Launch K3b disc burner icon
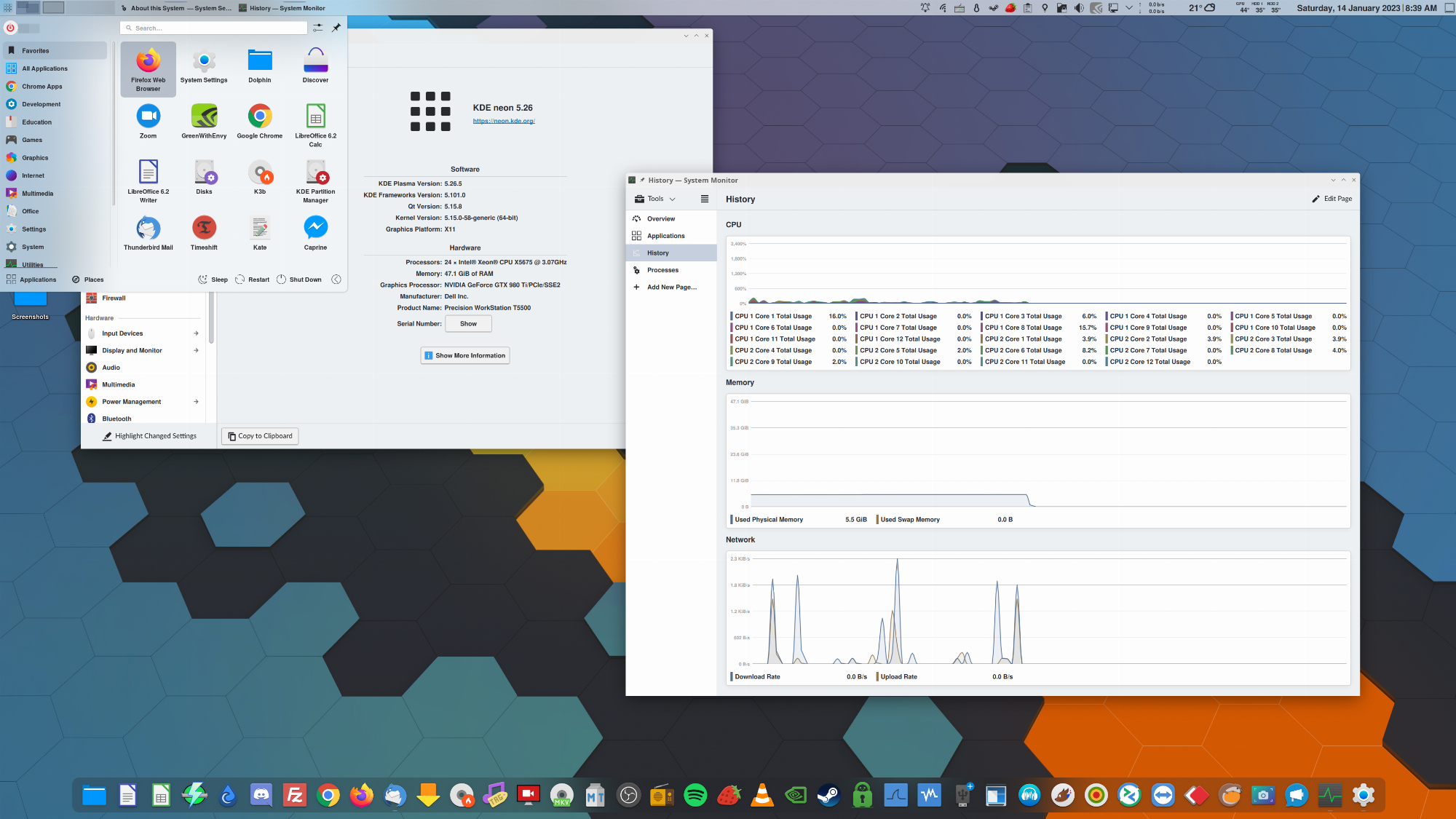 [260, 173]
